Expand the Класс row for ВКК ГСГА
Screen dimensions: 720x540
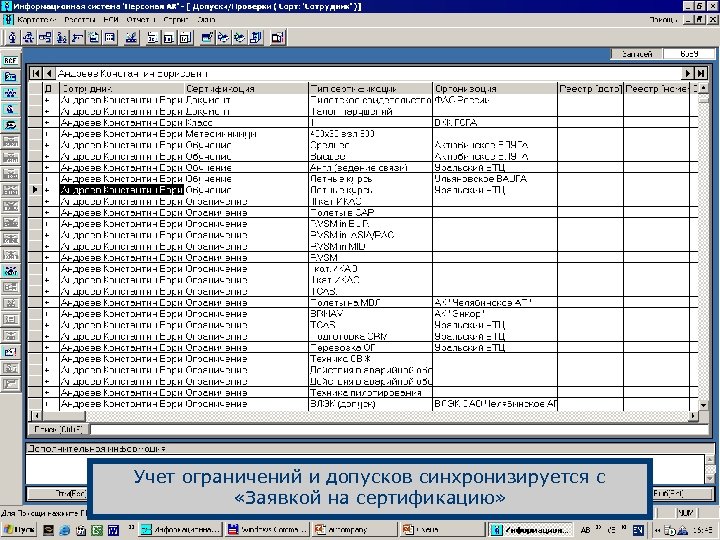click(x=47, y=123)
